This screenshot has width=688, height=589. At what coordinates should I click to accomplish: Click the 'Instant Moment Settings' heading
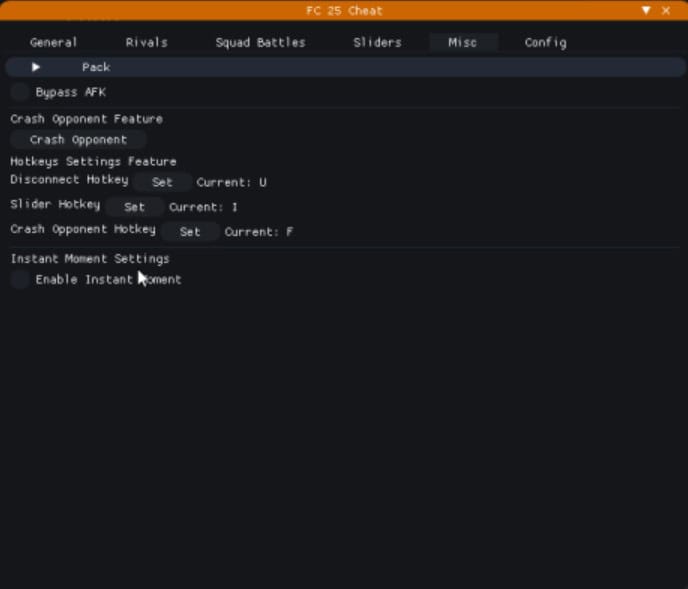pos(90,259)
